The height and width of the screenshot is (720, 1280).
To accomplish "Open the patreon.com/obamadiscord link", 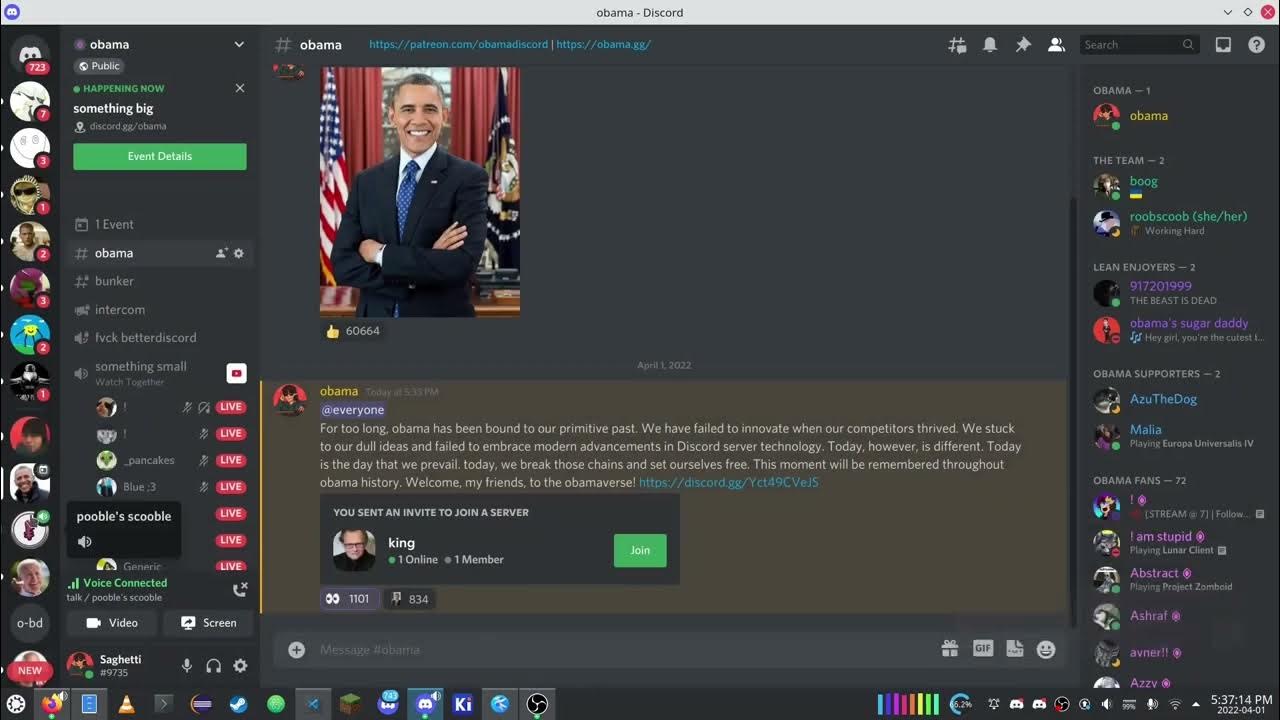I will click(x=458, y=45).
